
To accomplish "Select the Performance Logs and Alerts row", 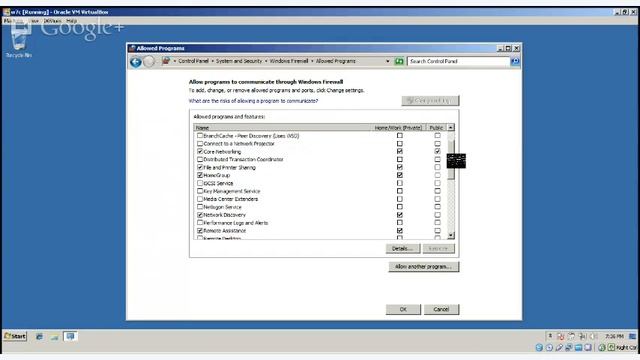I will (x=320, y=223).
